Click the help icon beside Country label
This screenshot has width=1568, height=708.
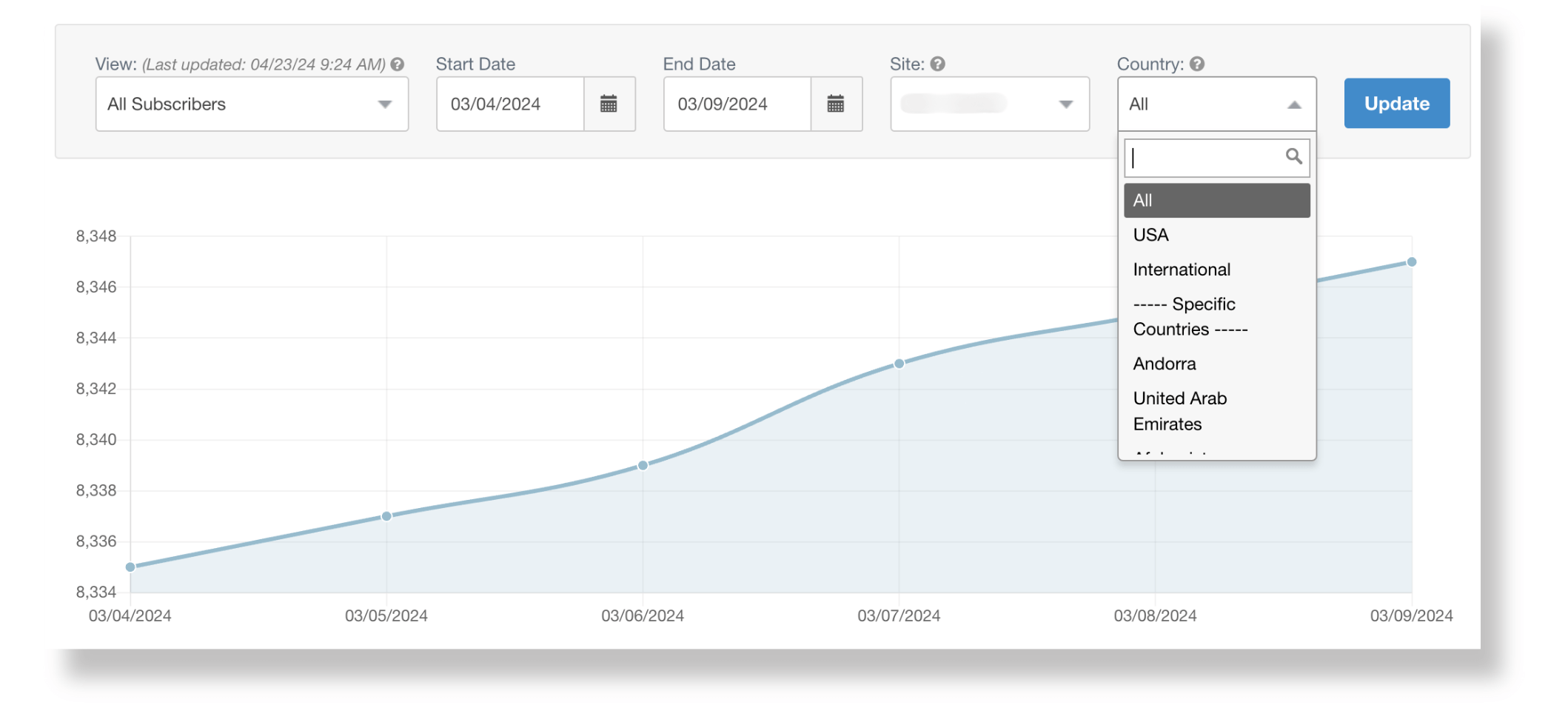1197,64
